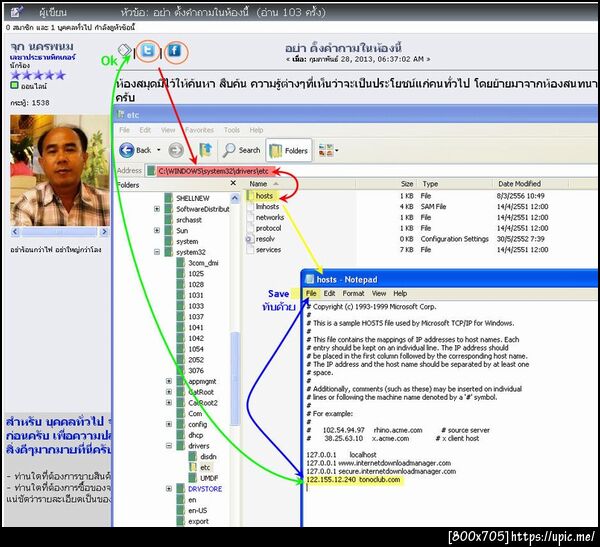The width and height of the screenshot is (600, 547).
Task: Click the poster's profile photo
Action: pos(59,170)
